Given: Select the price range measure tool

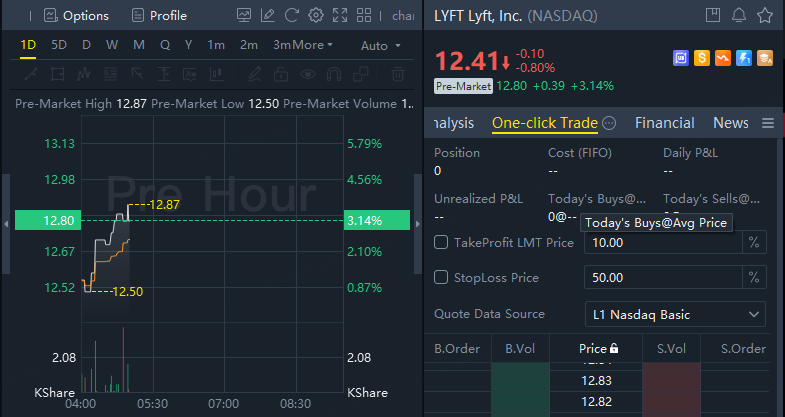Looking at the screenshot, I should [x=163, y=75].
